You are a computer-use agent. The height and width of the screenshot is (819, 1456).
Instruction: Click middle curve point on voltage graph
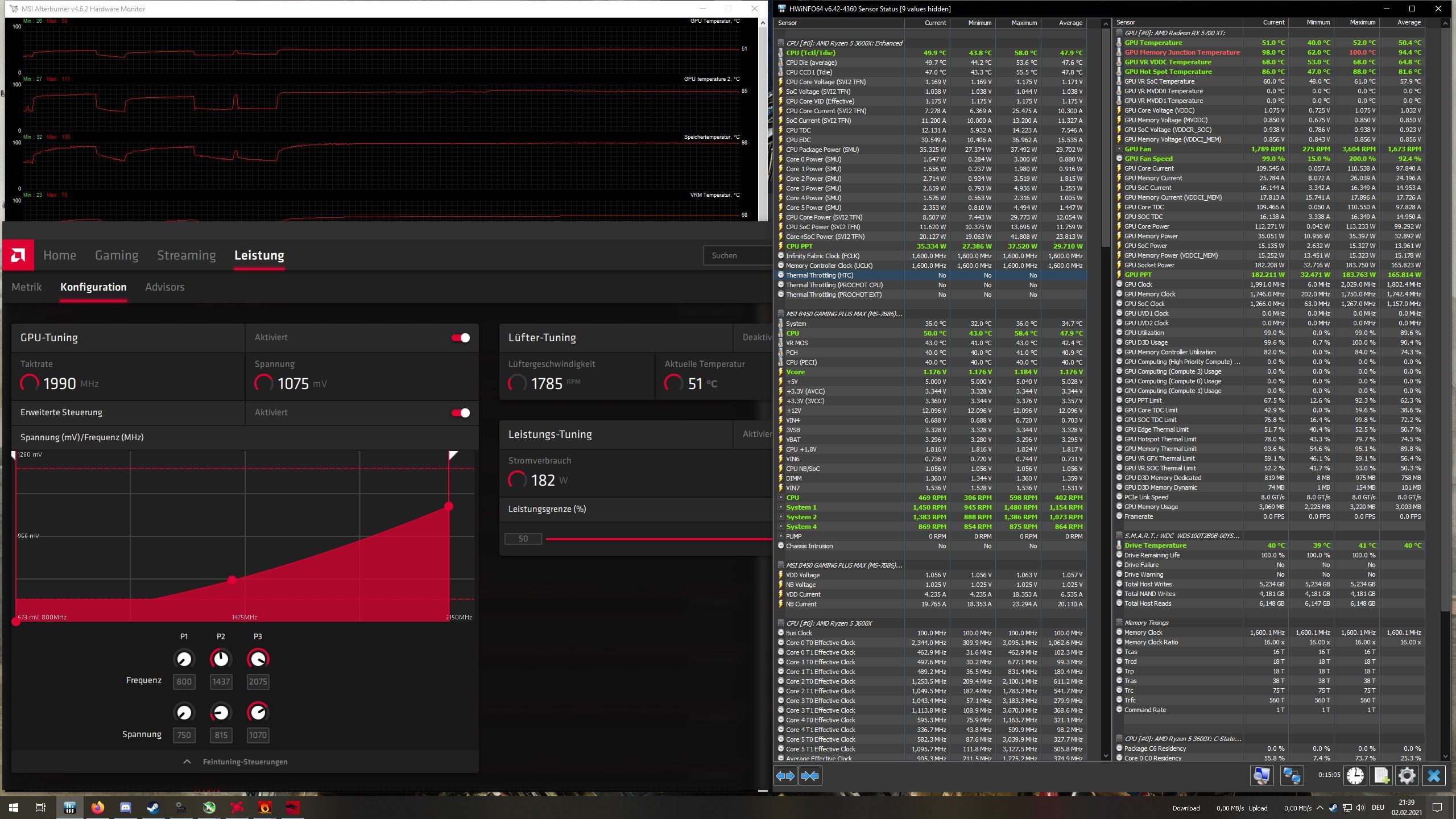[232, 580]
